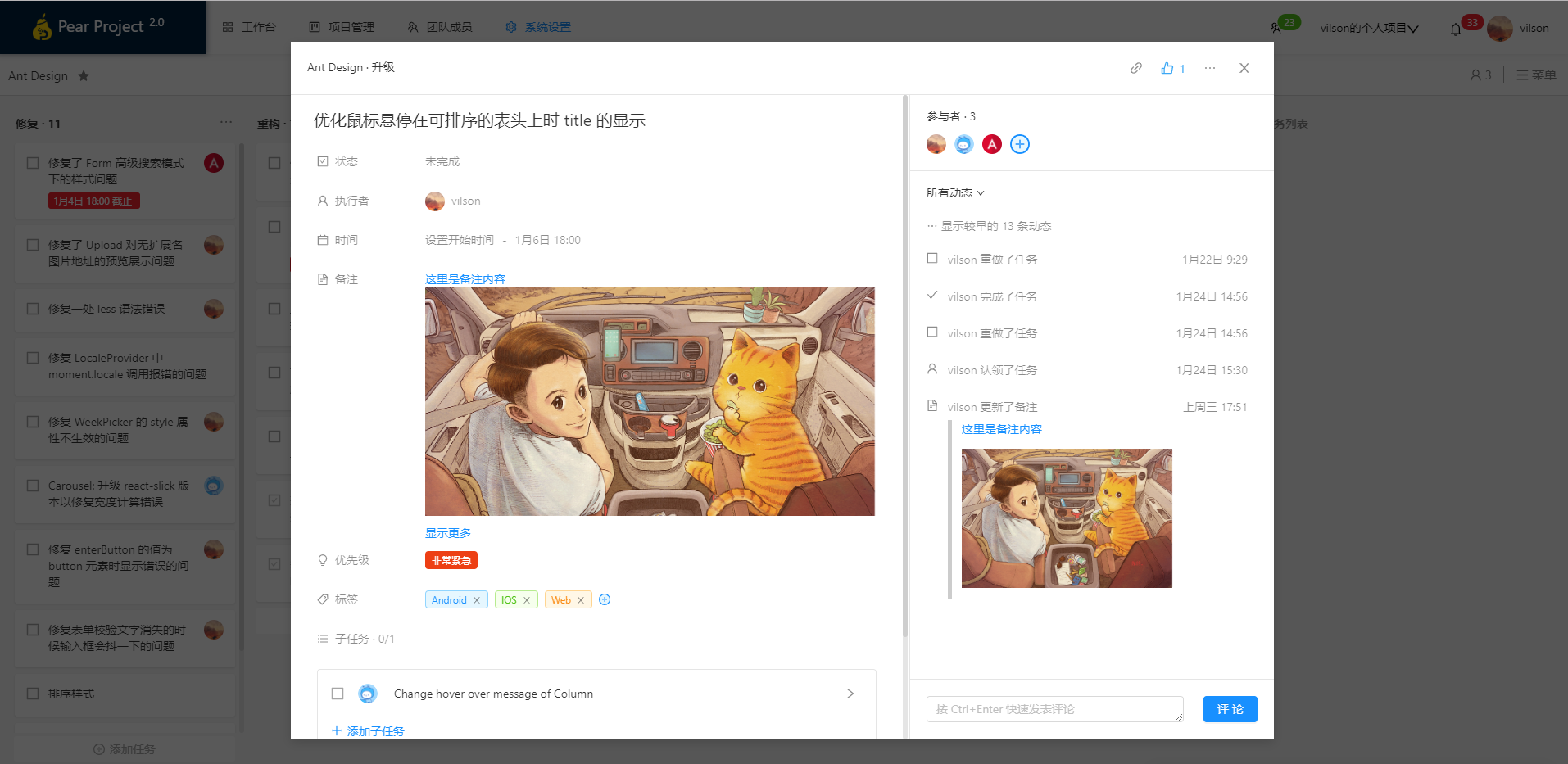Screen dimensions: 1568x764
Task: Check the '修复了 Upload' task checkbox
Action: (33, 245)
